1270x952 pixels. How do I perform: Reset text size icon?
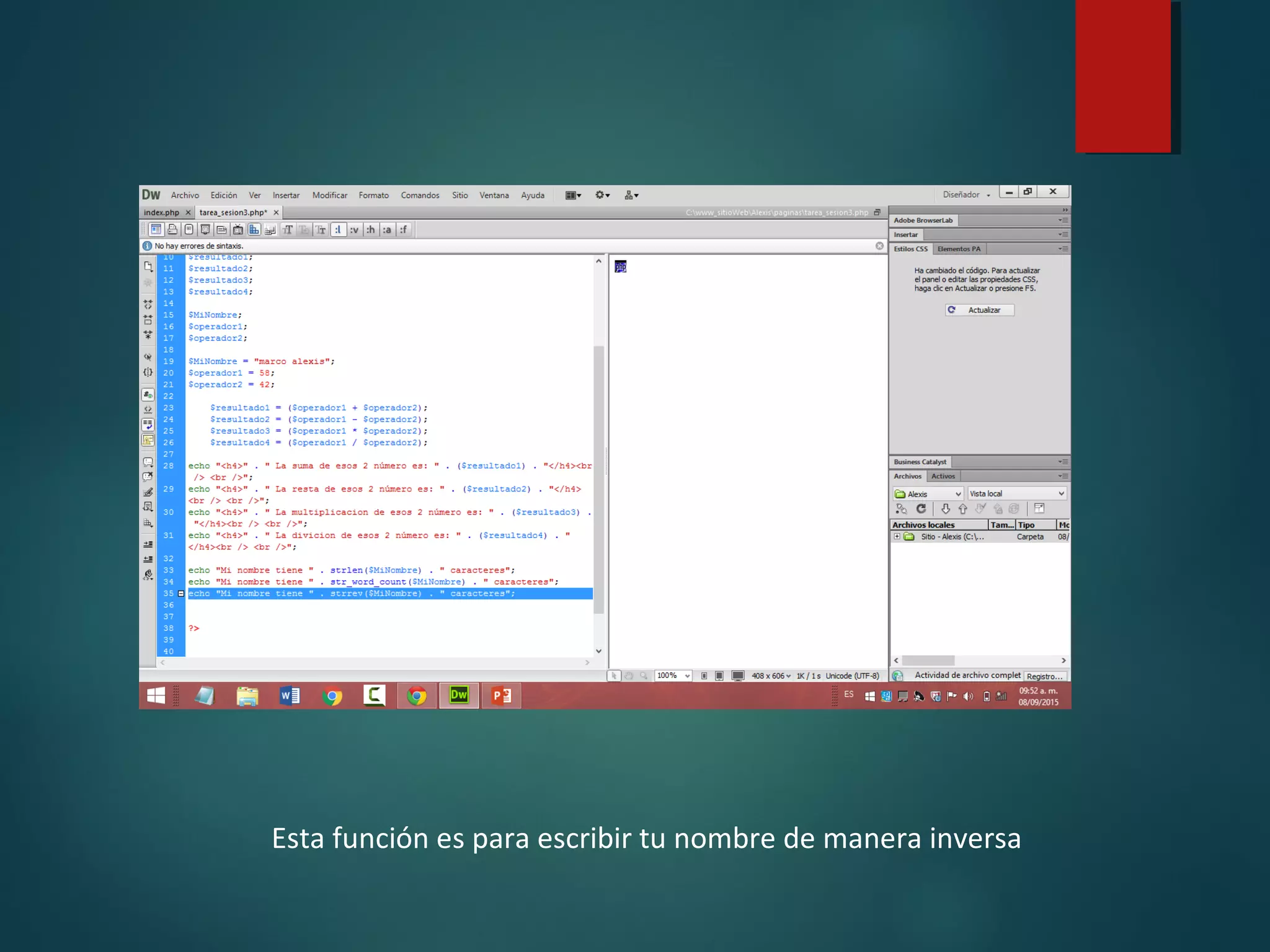(304, 230)
